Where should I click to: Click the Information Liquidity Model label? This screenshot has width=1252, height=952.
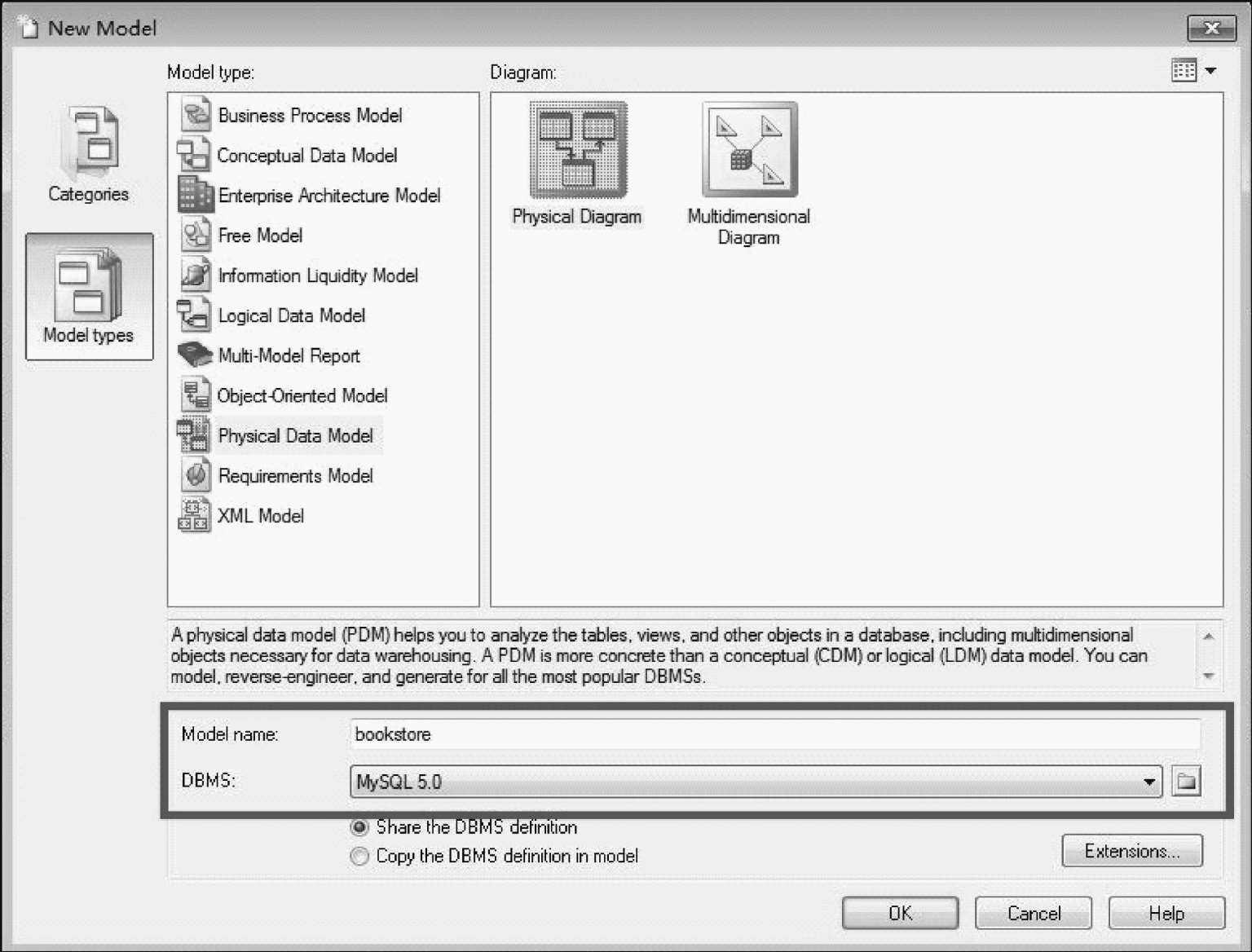pos(318,275)
